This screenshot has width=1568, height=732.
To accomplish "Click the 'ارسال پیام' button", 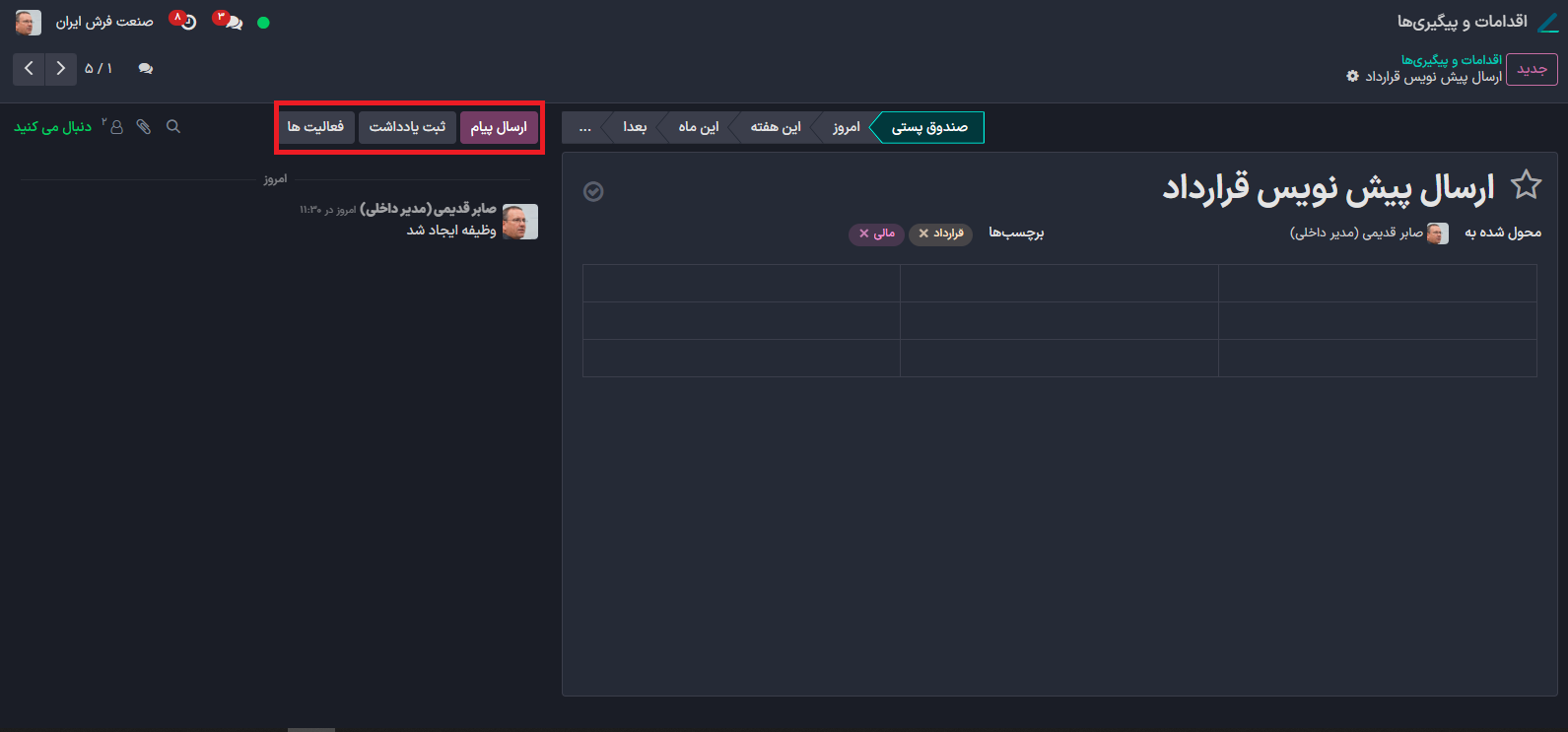I will (x=499, y=127).
